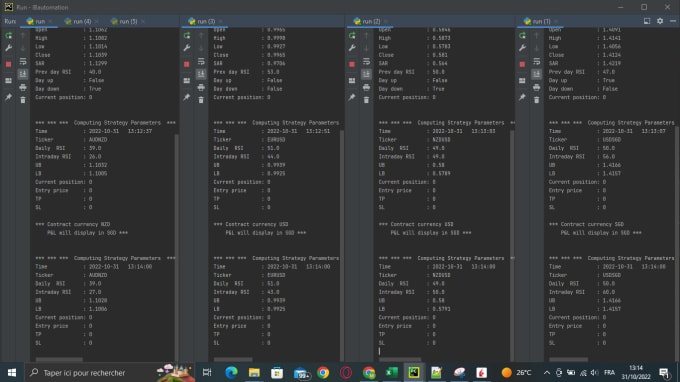Screen dimensions: 680x382
Task: Open the 13:14 clock and date
Action: [636, 372]
